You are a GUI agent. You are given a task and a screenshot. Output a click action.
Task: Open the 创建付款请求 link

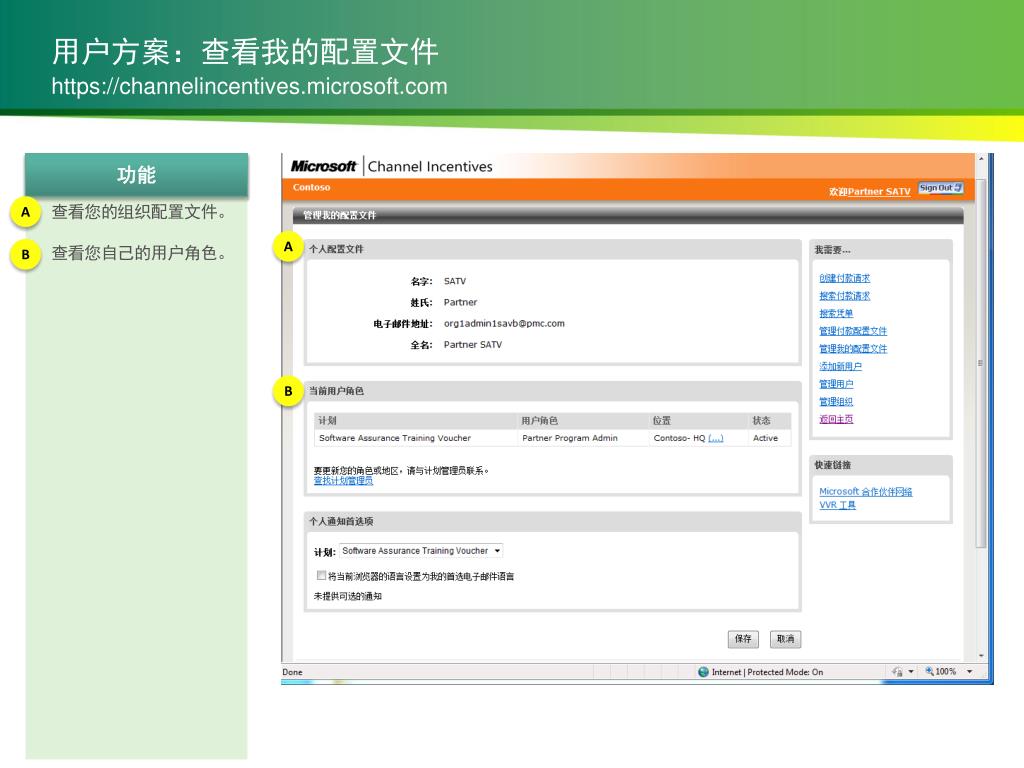coord(844,278)
